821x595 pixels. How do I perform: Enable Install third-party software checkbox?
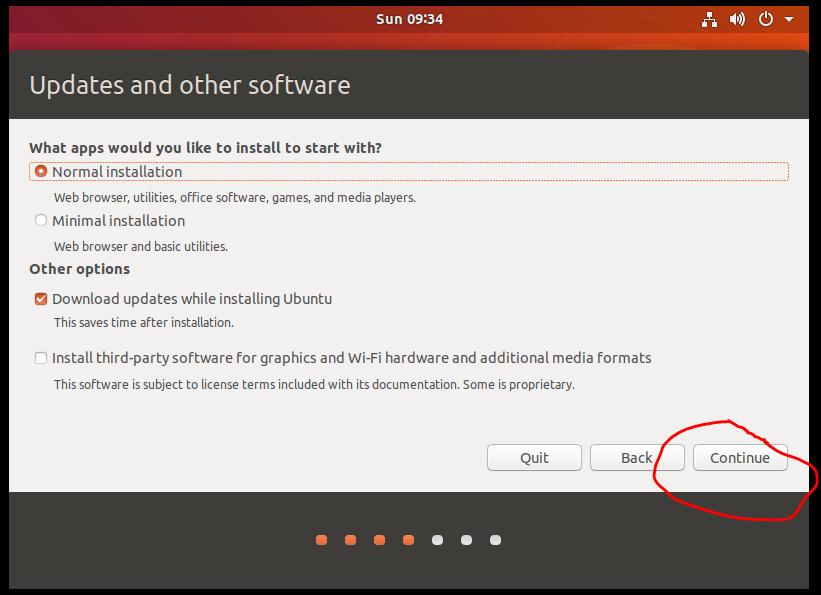click(x=41, y=358)
